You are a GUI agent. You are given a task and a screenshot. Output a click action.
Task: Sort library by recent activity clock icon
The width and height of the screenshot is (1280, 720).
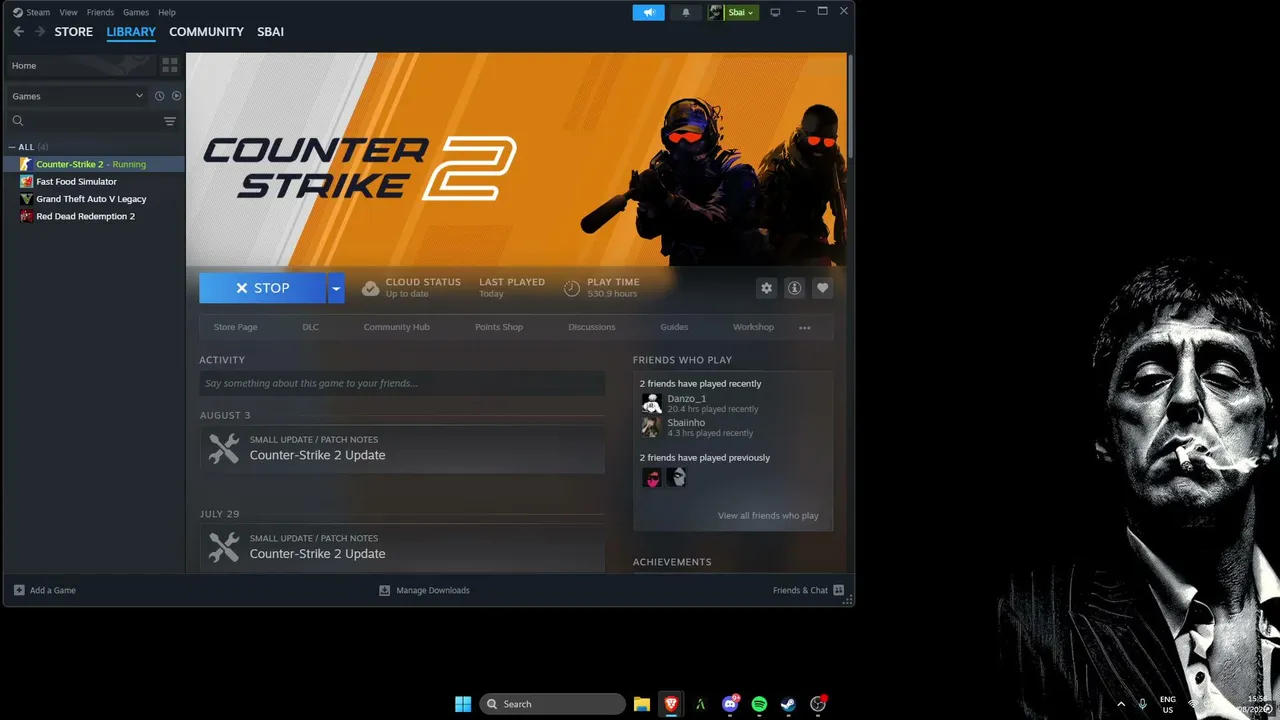159,96
